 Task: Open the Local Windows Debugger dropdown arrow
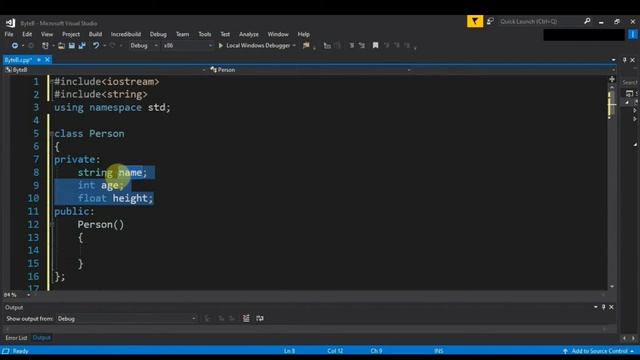294,46
